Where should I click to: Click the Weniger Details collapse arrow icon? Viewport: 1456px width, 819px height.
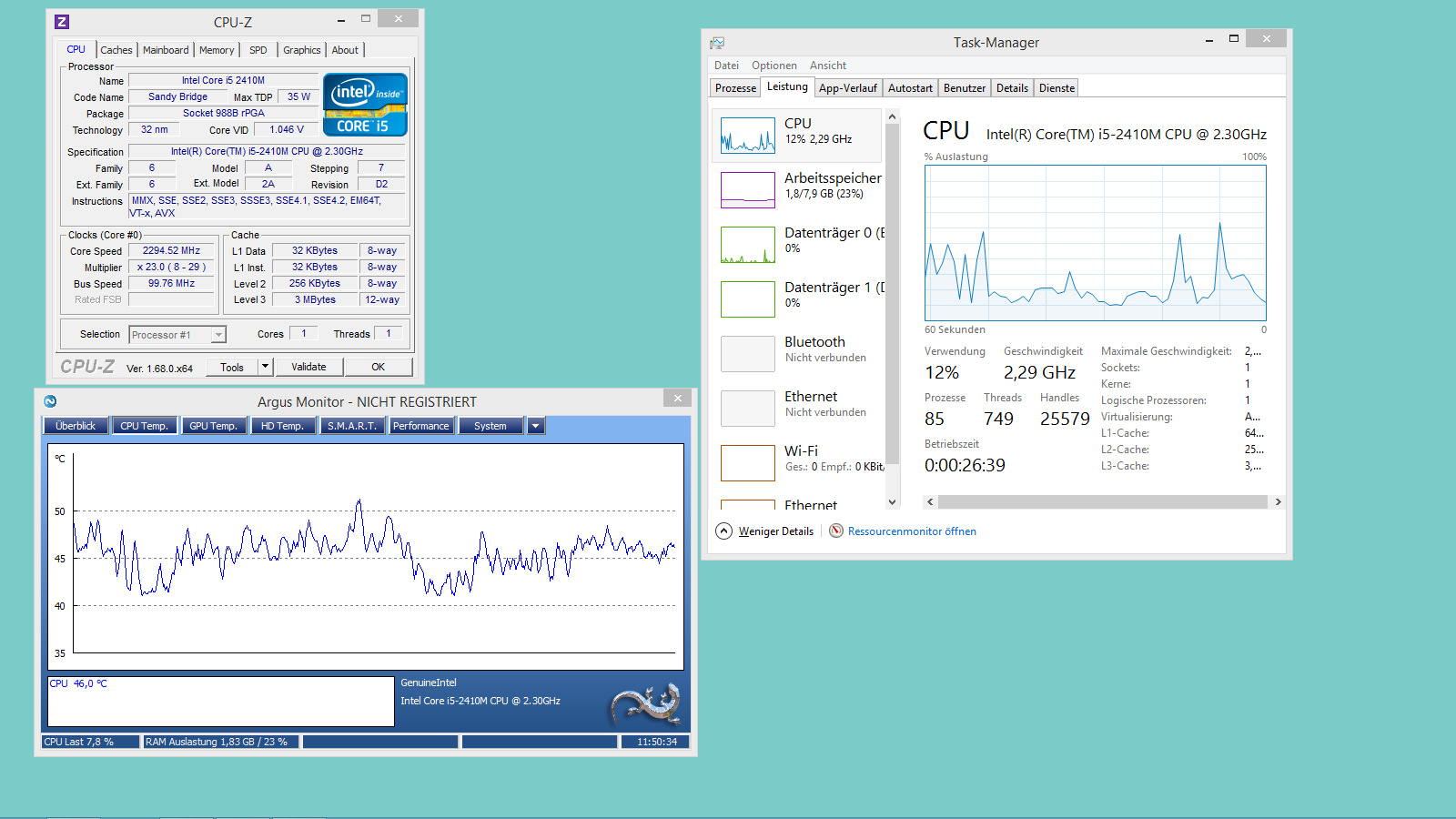point(724,531)
